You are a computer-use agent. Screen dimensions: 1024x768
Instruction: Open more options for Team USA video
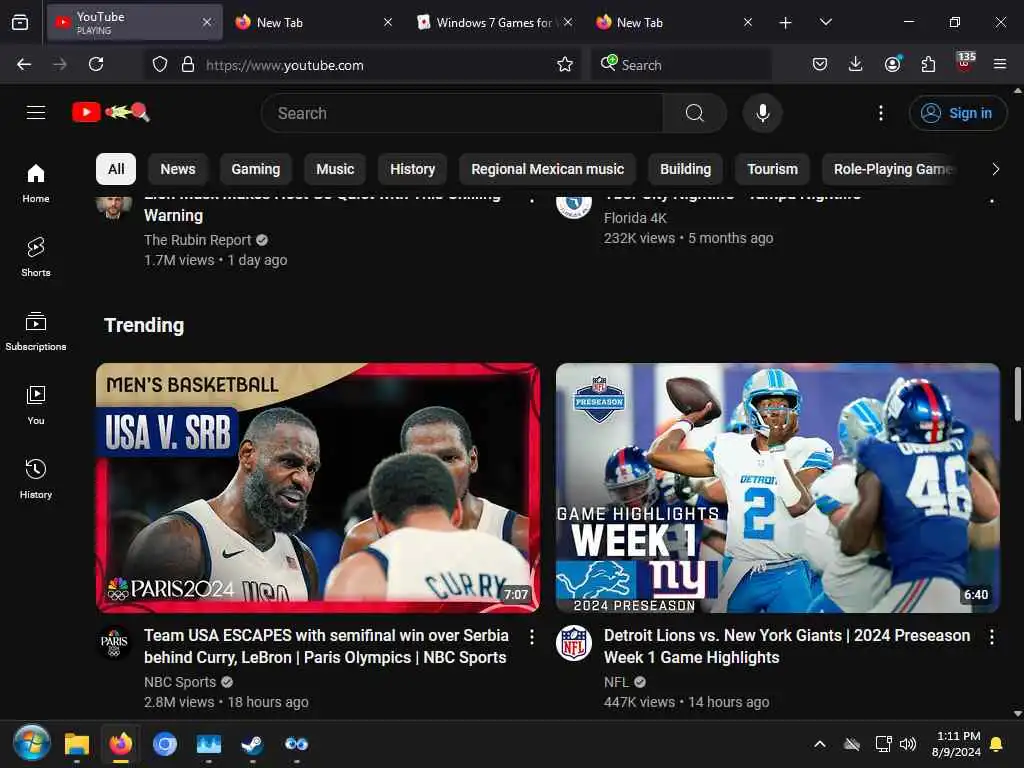(x=532, y=637)
